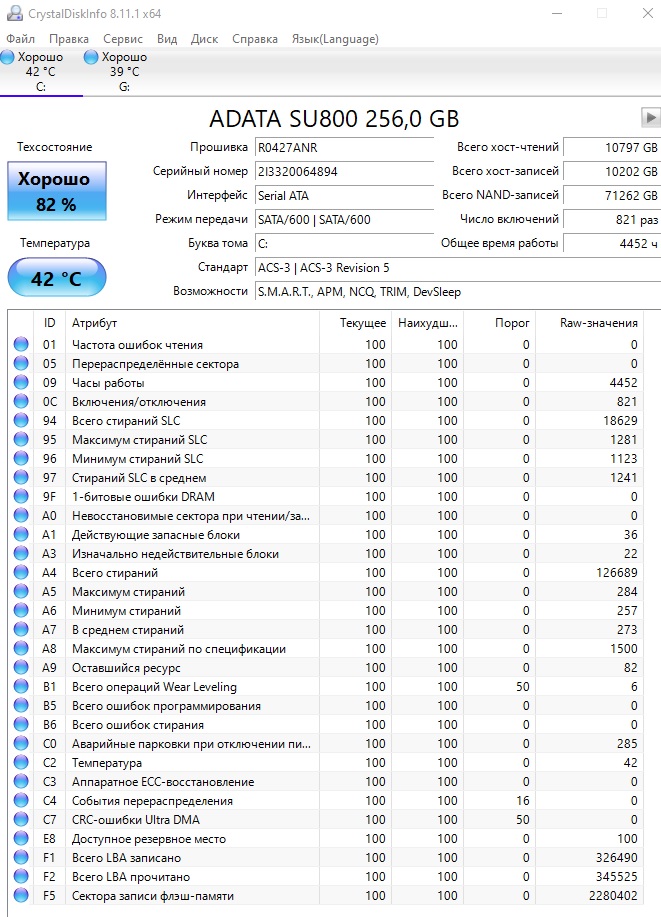
Task: Click the status orb for attribute B1
Action: pos(21,687)
